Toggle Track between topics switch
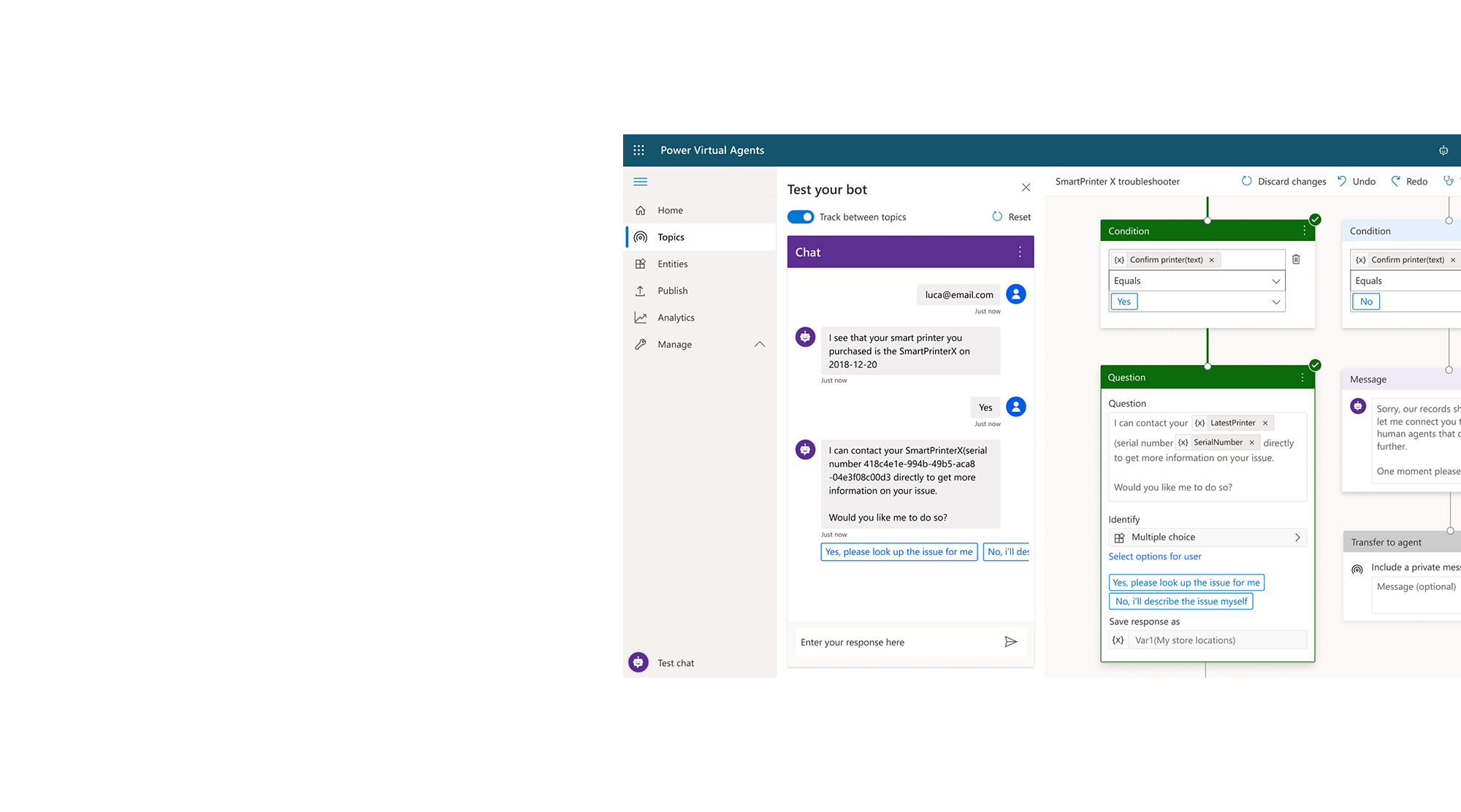The width and height of the screenshot is (1461, 812). (x=801, y=217)
